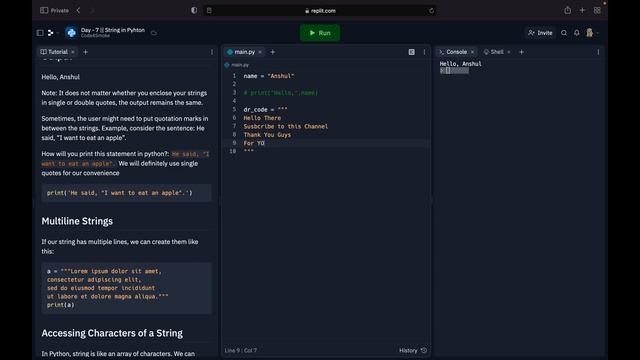Toggle the Replit sidebar panel icon

40,33
